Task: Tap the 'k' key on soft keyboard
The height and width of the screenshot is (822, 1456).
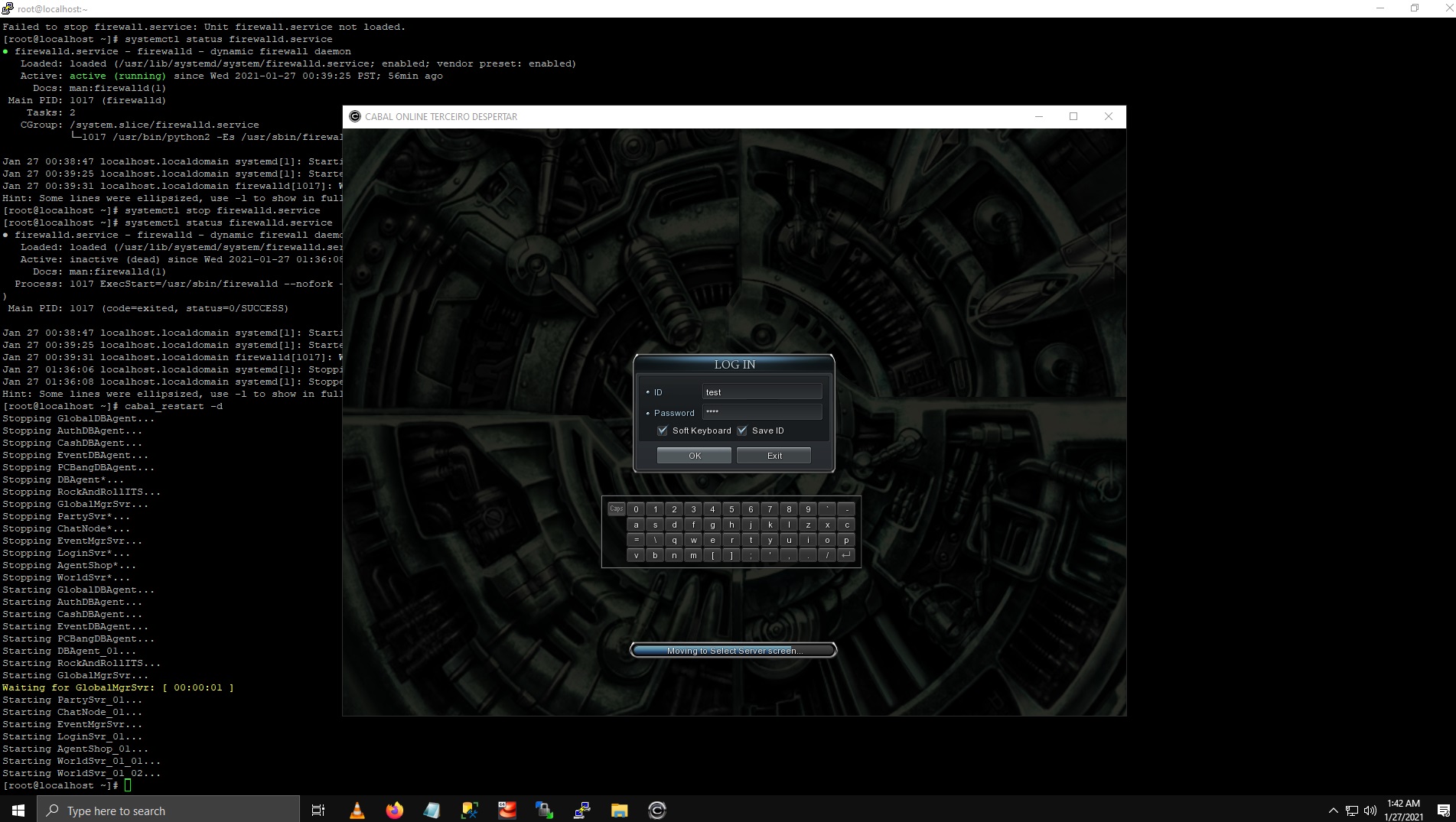Action: point(770,525)
